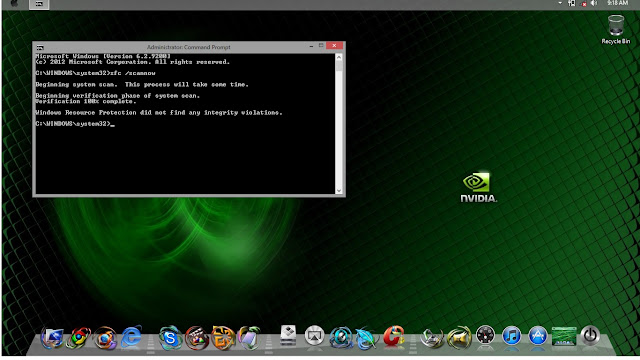640x360 pixels.
Task: Show hidden tray icons arrow
Action: (560, 3)
